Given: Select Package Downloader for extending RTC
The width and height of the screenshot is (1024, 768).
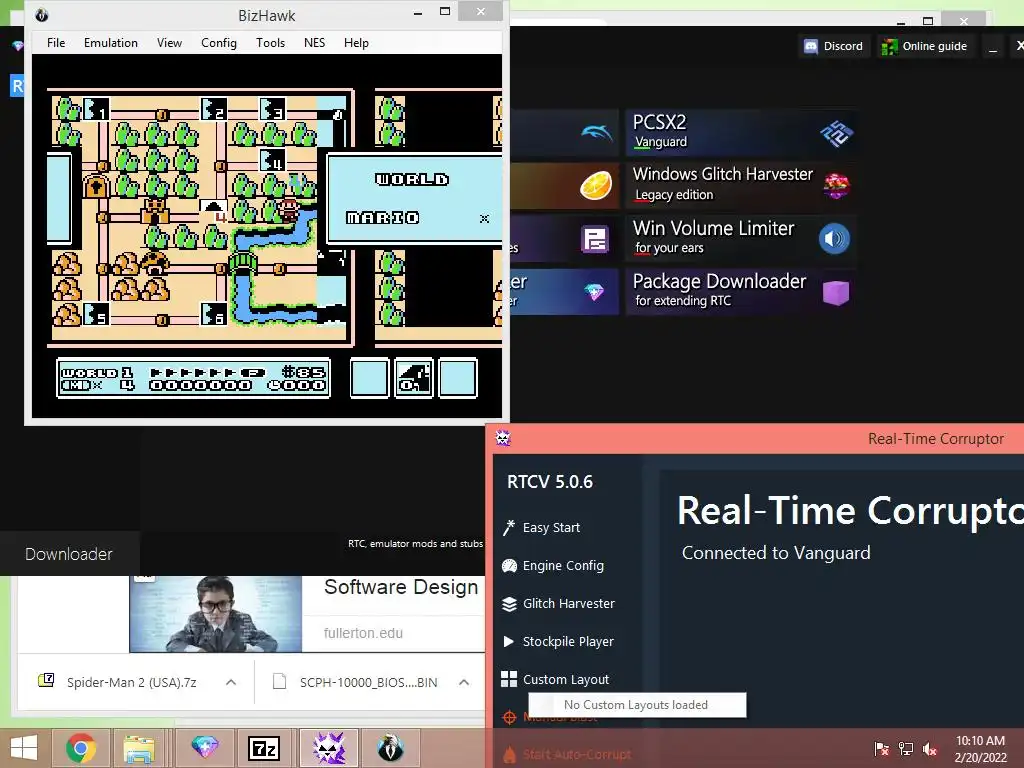Looking at the screenshot, I should tap(741, 292).
